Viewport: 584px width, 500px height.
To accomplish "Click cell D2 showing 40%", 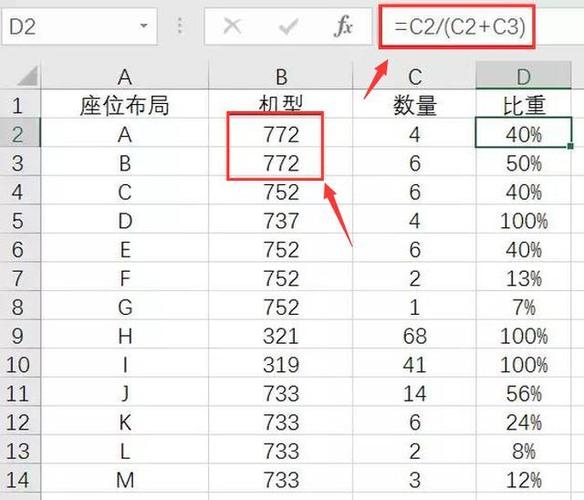I will pyautogui.click(x=523, y=133).
